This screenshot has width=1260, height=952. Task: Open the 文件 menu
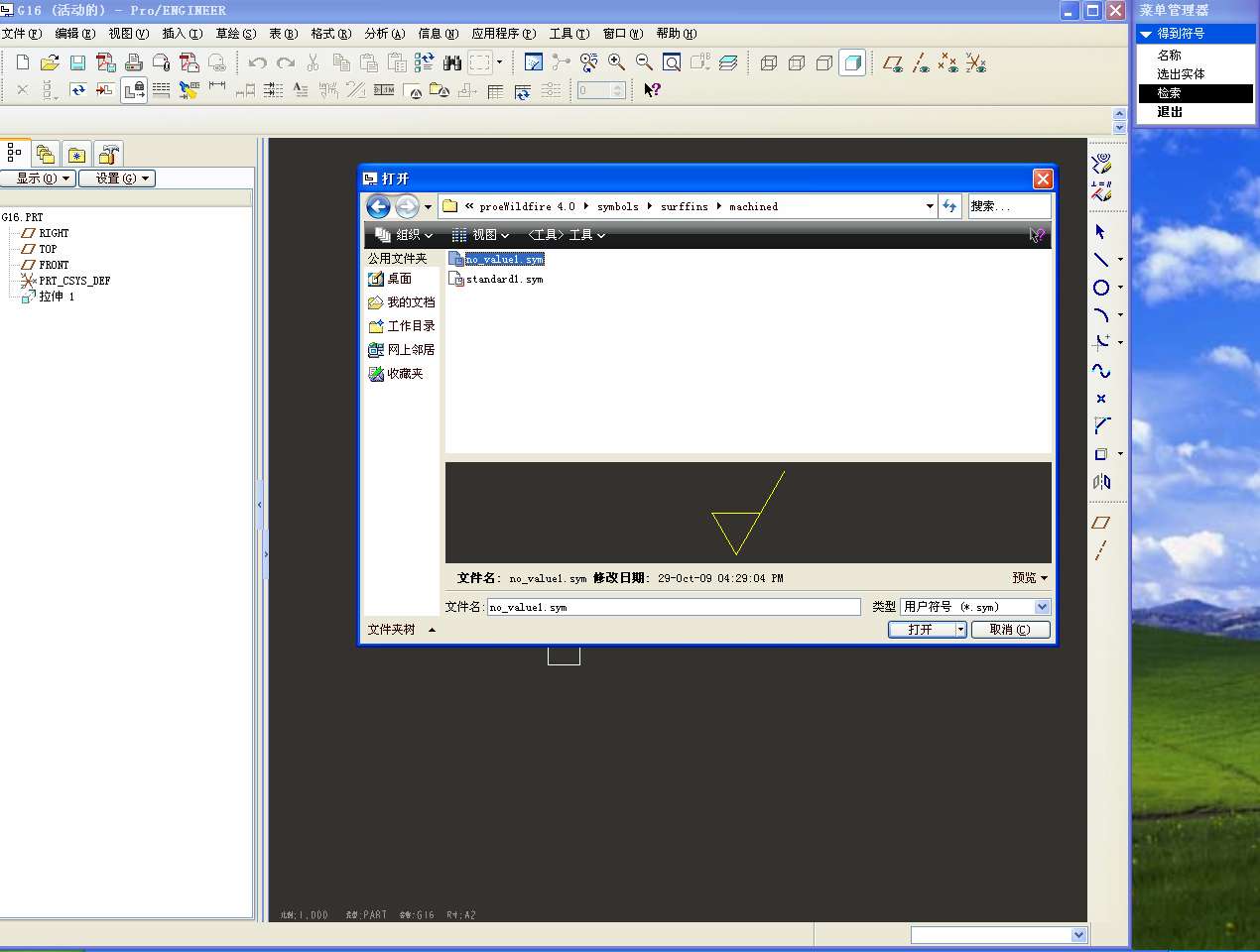(21, 34)
